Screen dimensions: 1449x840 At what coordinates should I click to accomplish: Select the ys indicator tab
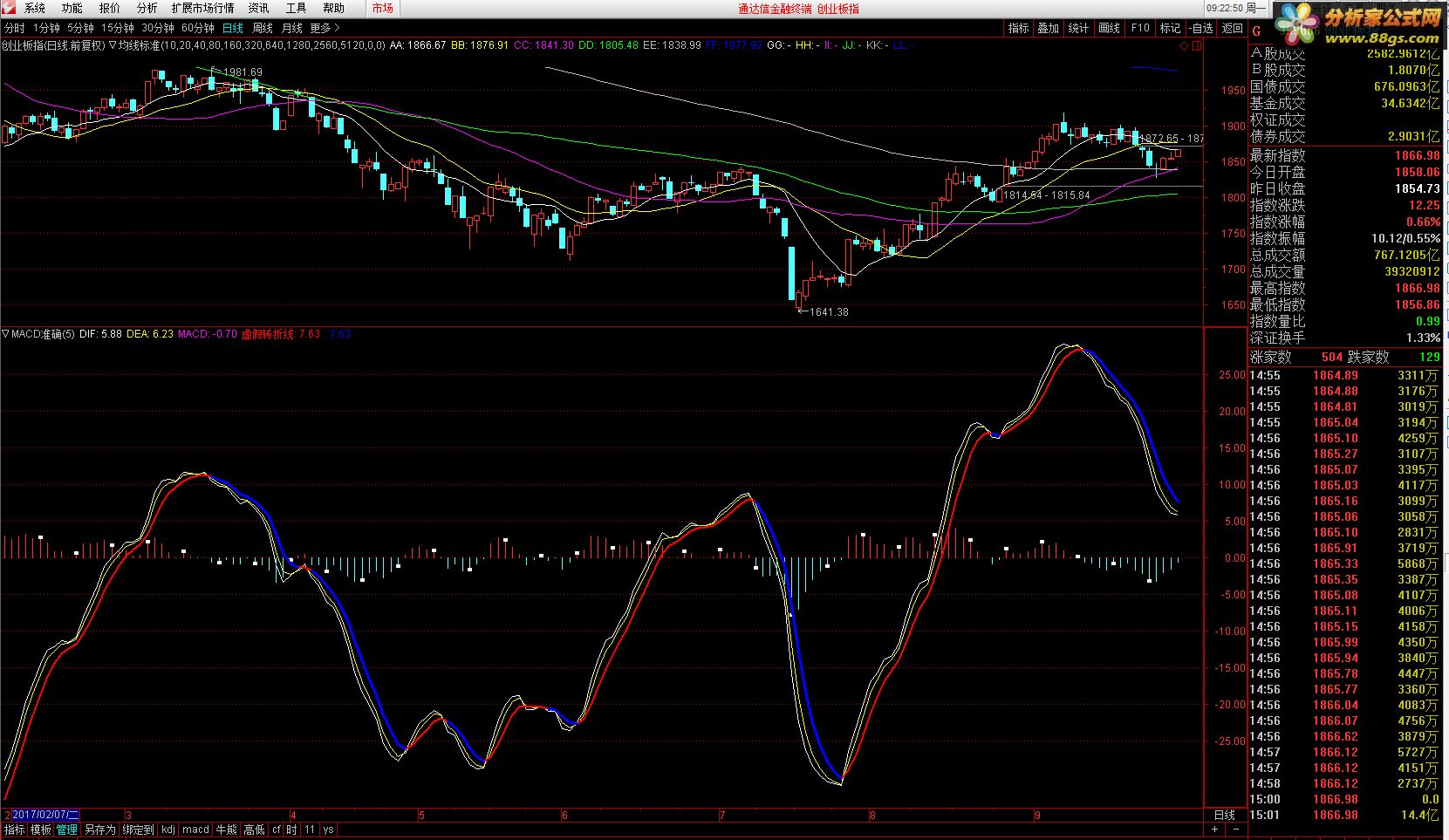328,830
